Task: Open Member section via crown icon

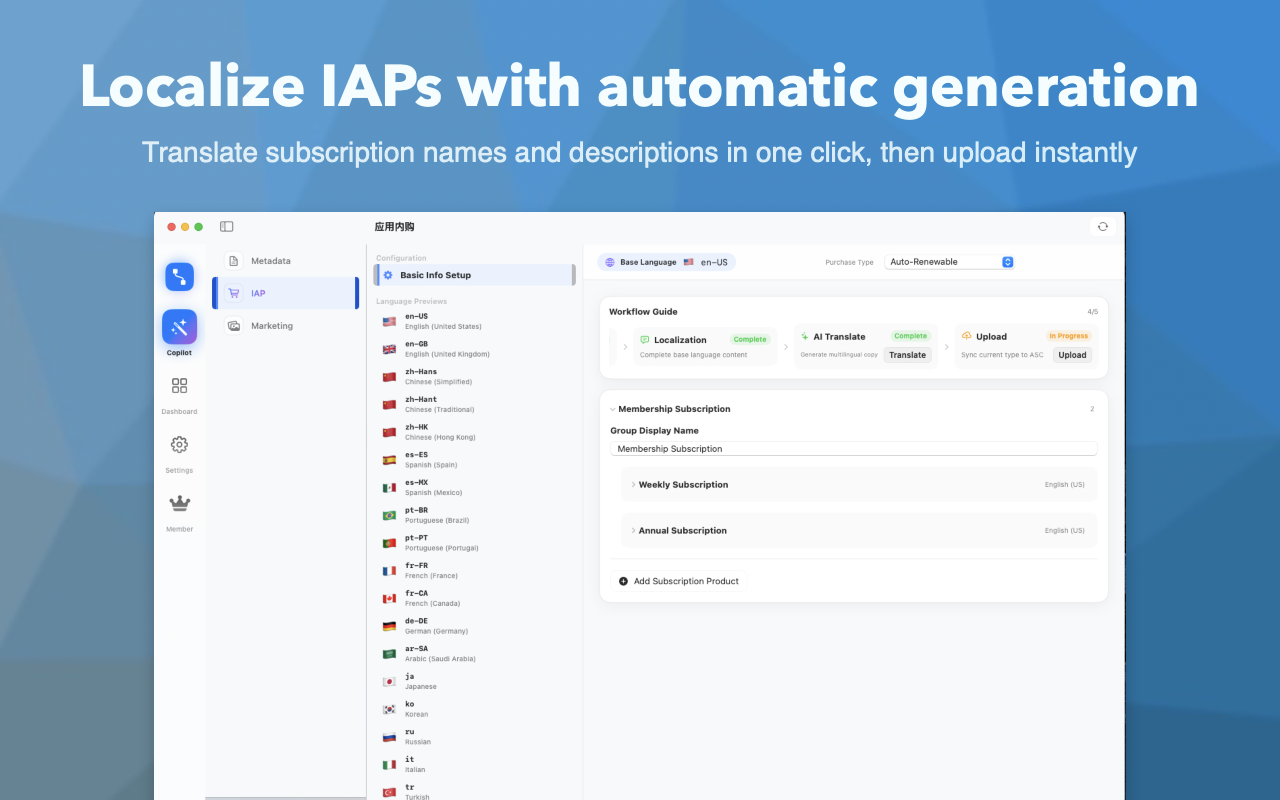Action: (179, 504)
